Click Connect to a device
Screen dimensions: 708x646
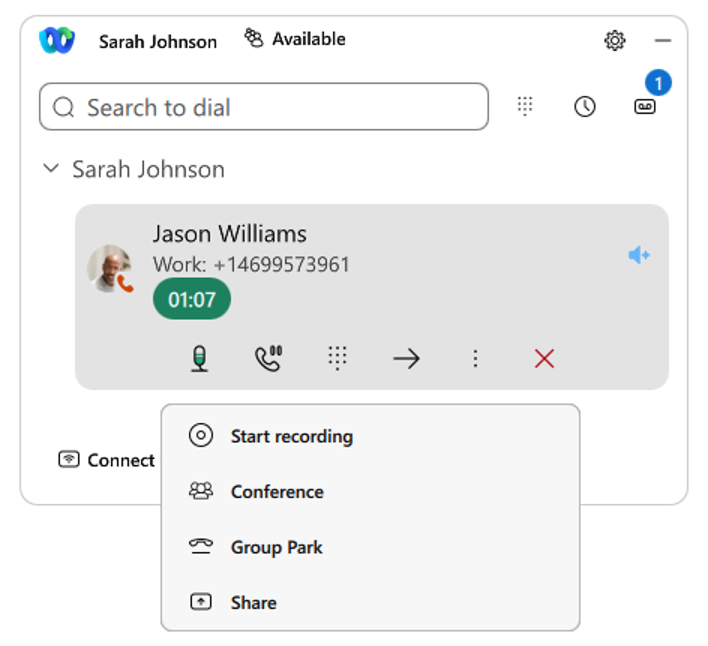click(x=107, y=460)
